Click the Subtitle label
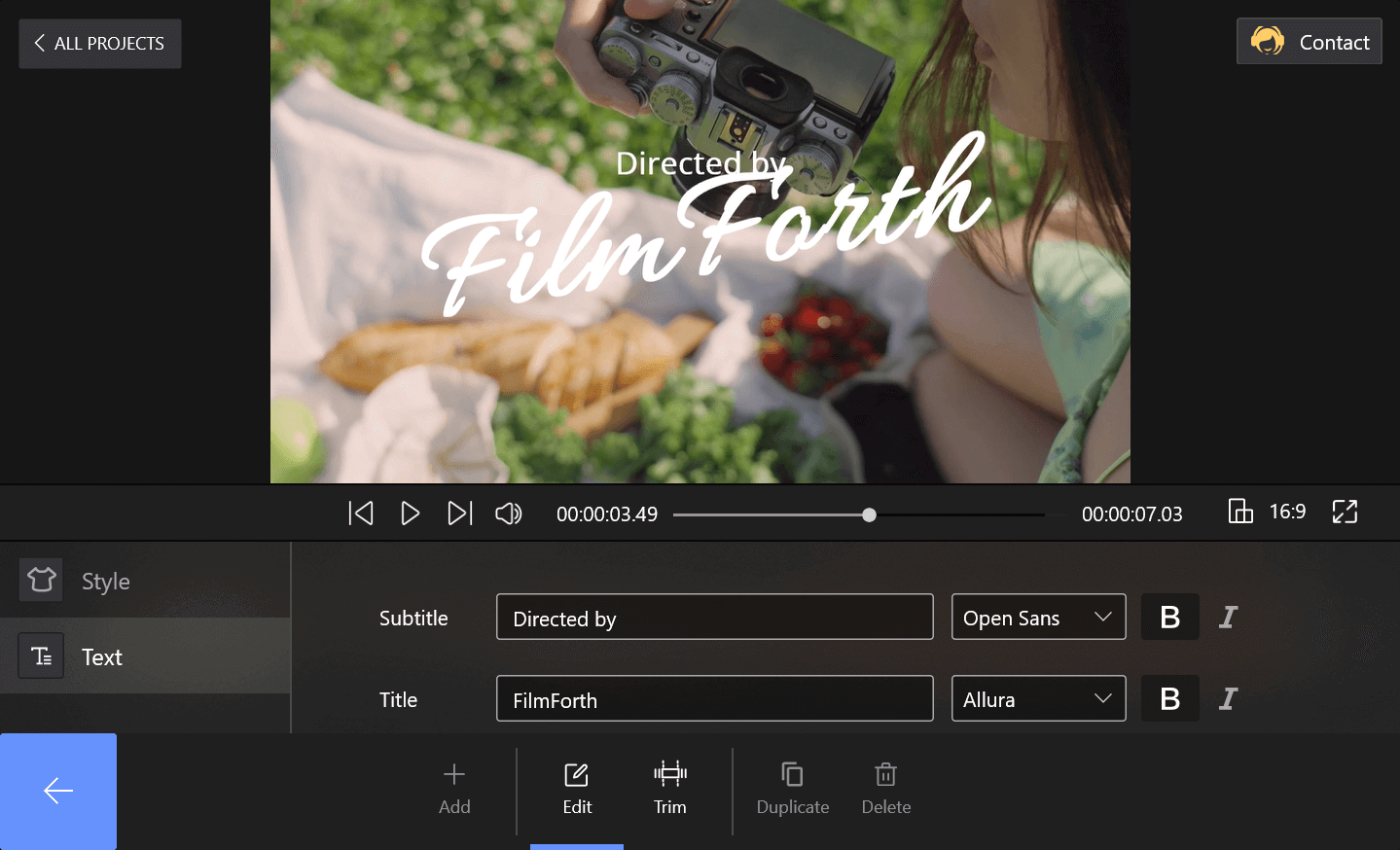 [x=413, y=618]
